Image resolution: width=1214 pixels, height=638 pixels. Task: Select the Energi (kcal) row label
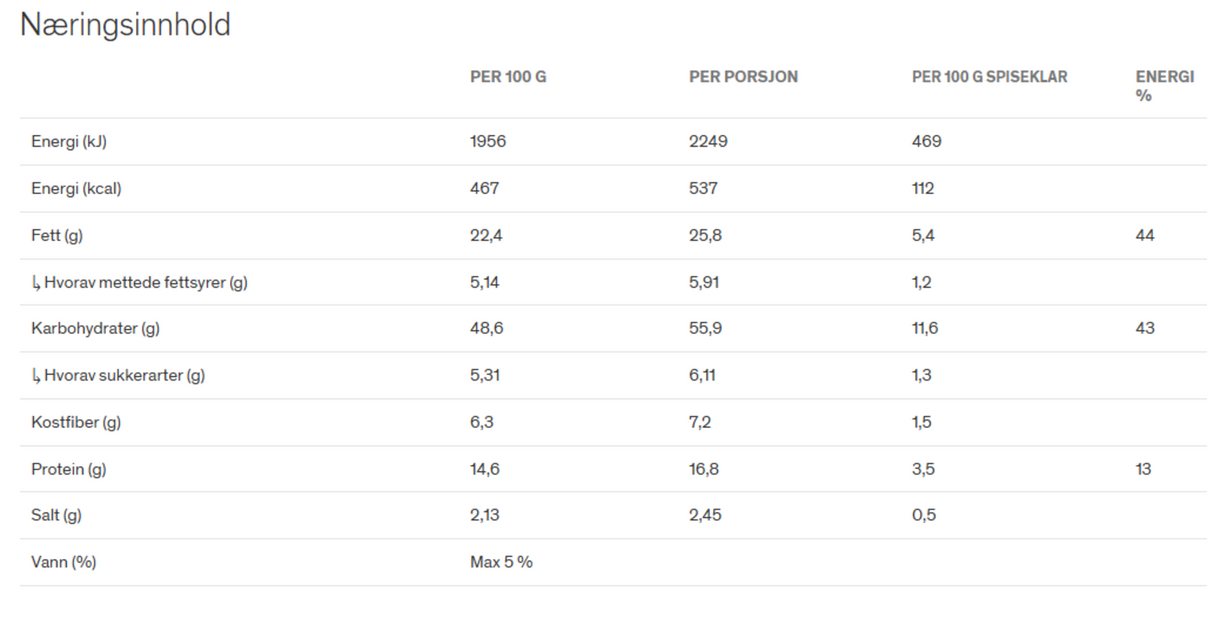pyautogui.click(x=76, y=188)
